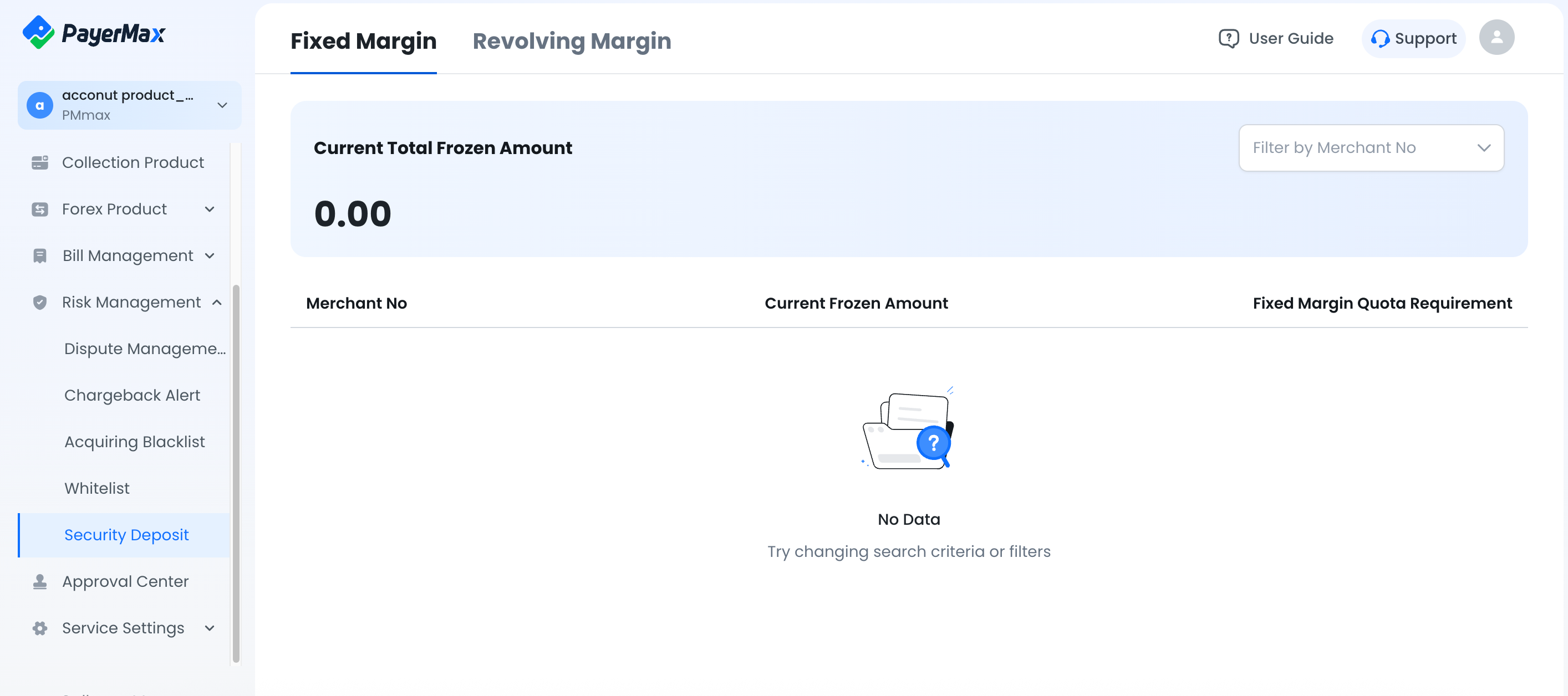Screen dimensions: 1568x696
Task: Open the Filter by Merchant No dropdown
Action: [1371, 148]
